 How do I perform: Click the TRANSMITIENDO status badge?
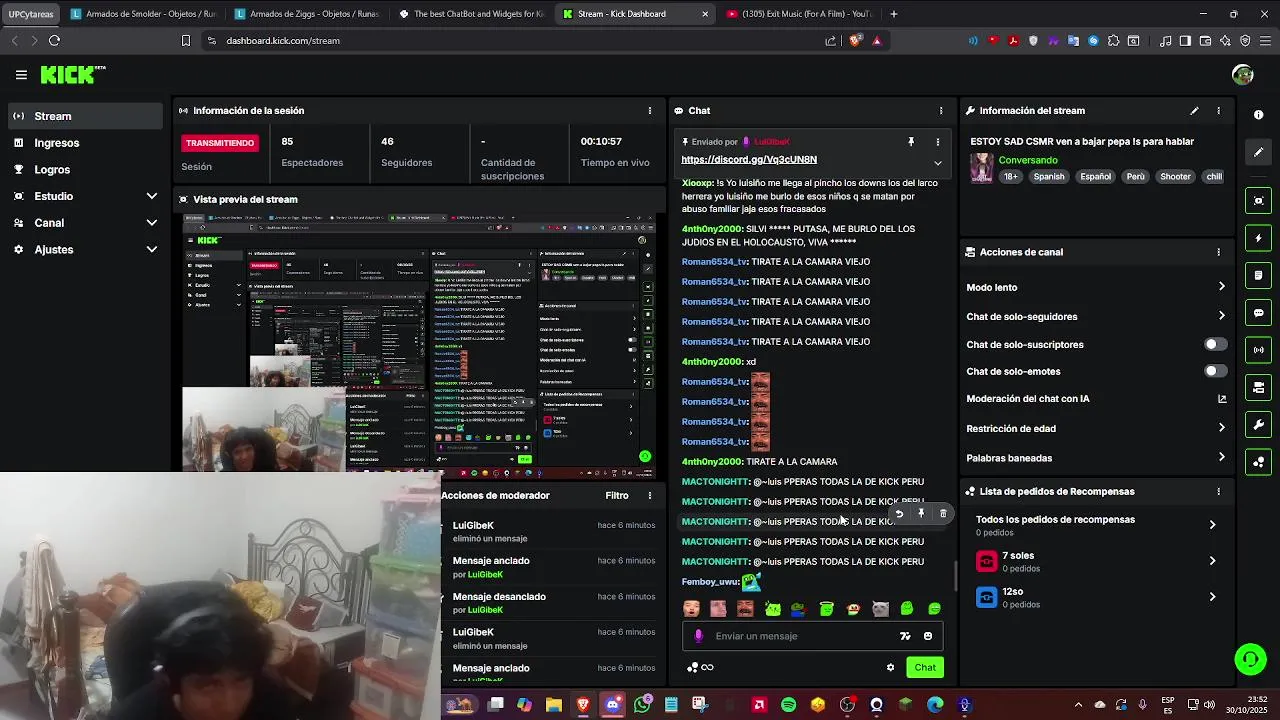point(220,143)
